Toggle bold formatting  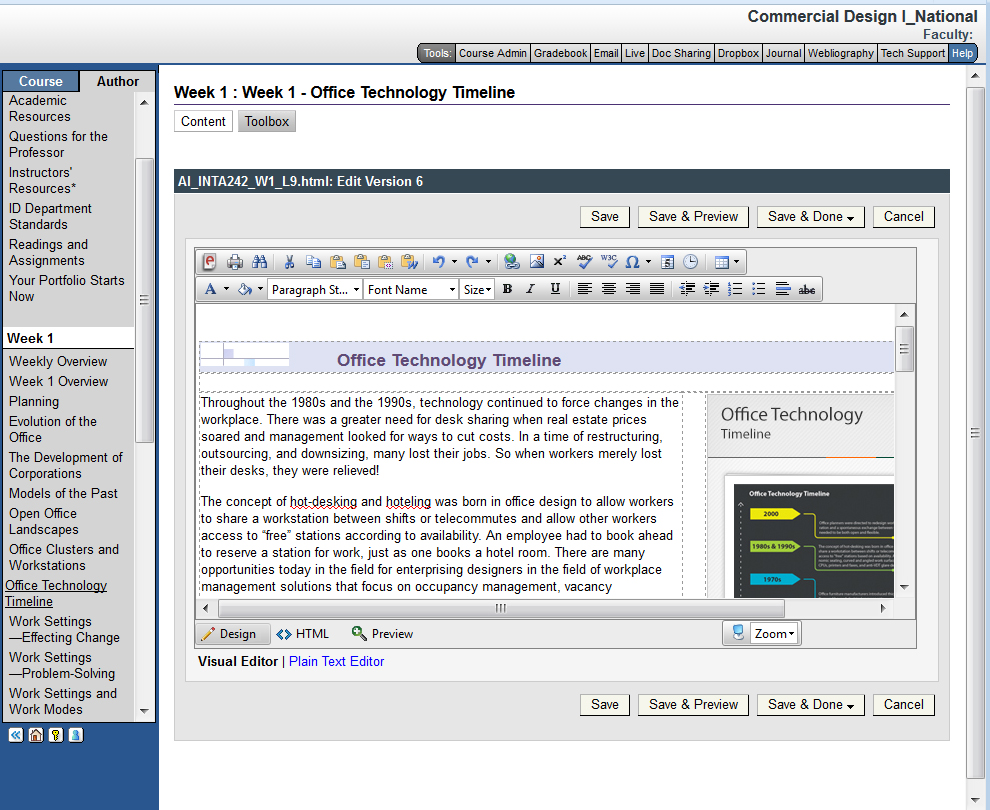[x=507, y=289]
